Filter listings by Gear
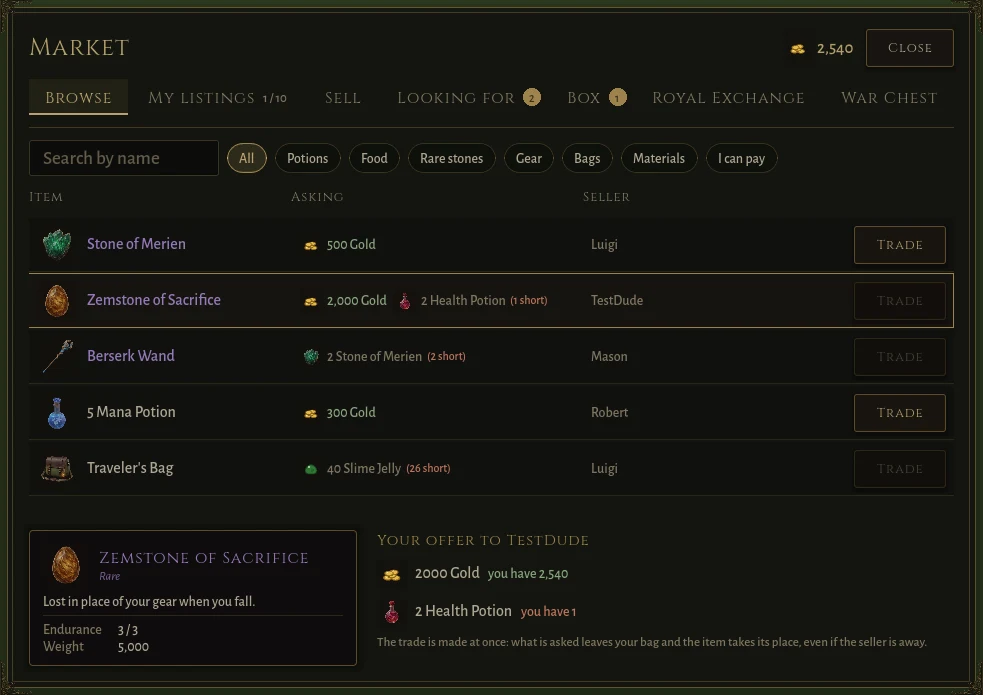This screenshot has height=695, width=983. point(528,158)
